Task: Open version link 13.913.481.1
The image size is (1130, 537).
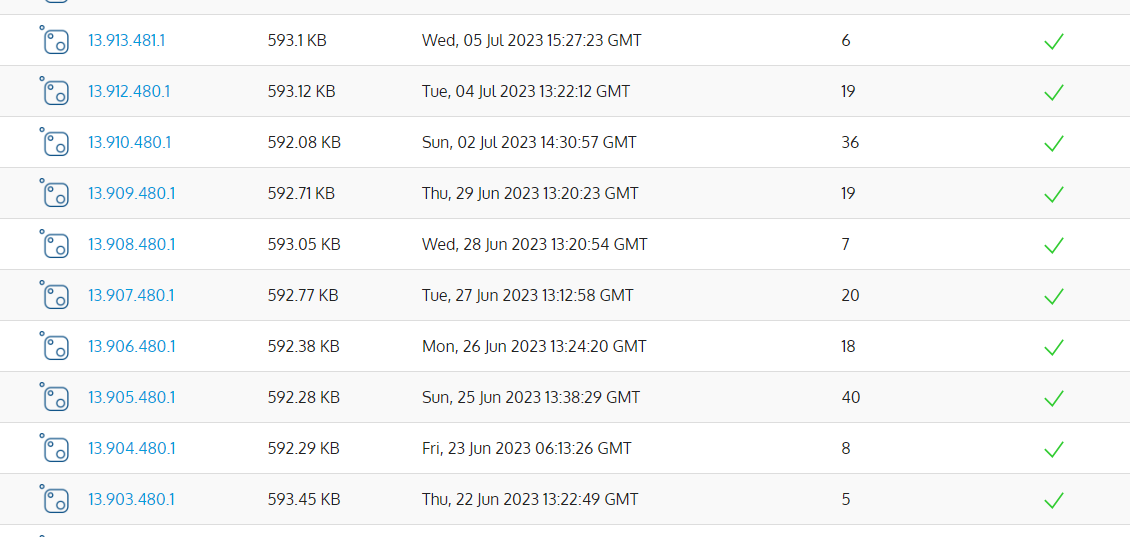Action: pyautogui.click(x=127, y=40)
